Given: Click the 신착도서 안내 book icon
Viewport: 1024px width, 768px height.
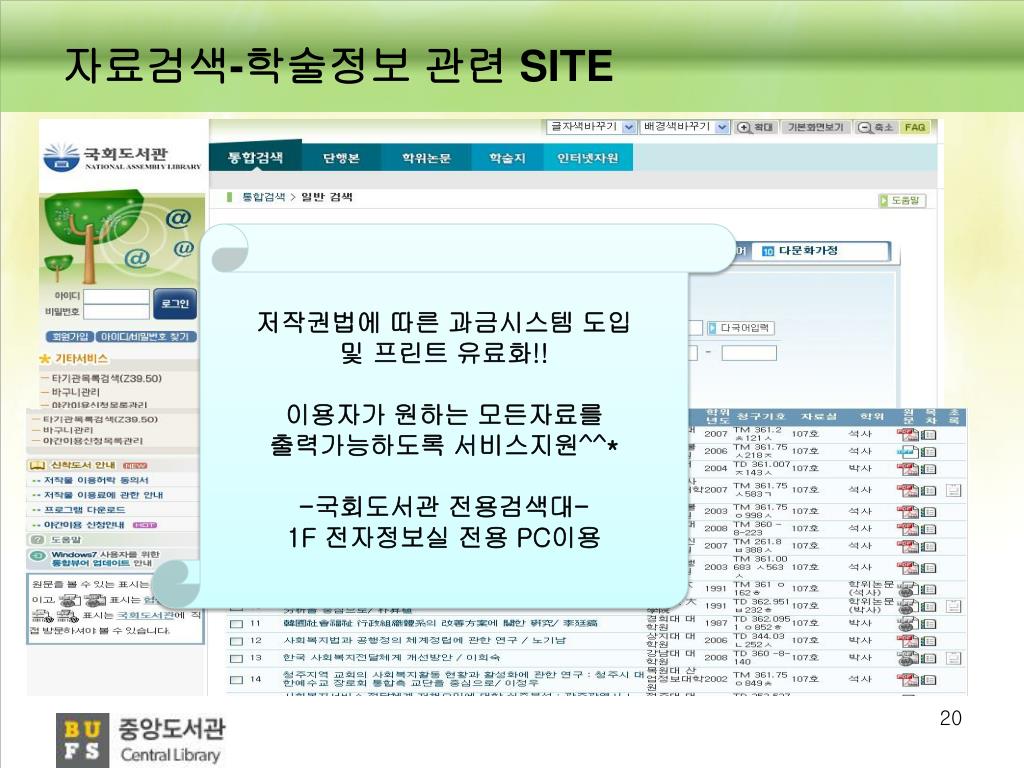Looking at the screenshot, I should tap(37, 465).
